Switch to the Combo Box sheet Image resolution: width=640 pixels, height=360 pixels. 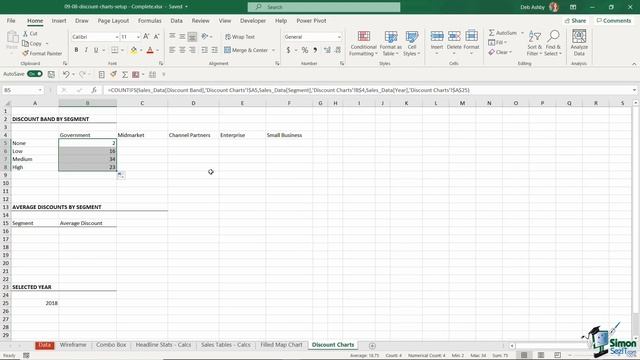[111, 345]
